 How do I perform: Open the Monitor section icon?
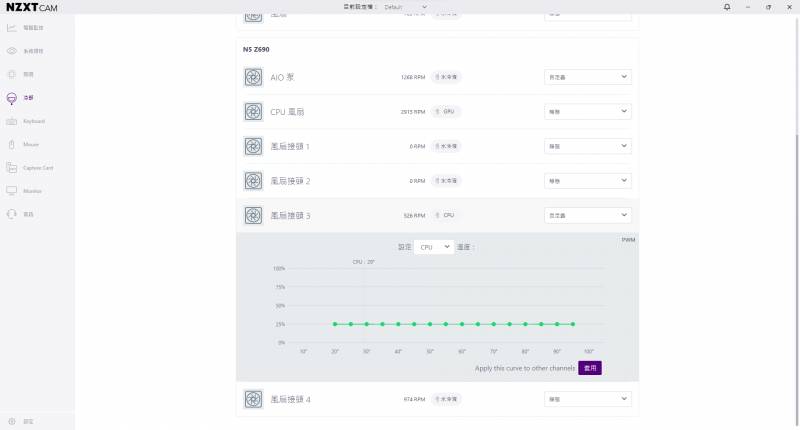click(11, 191)
